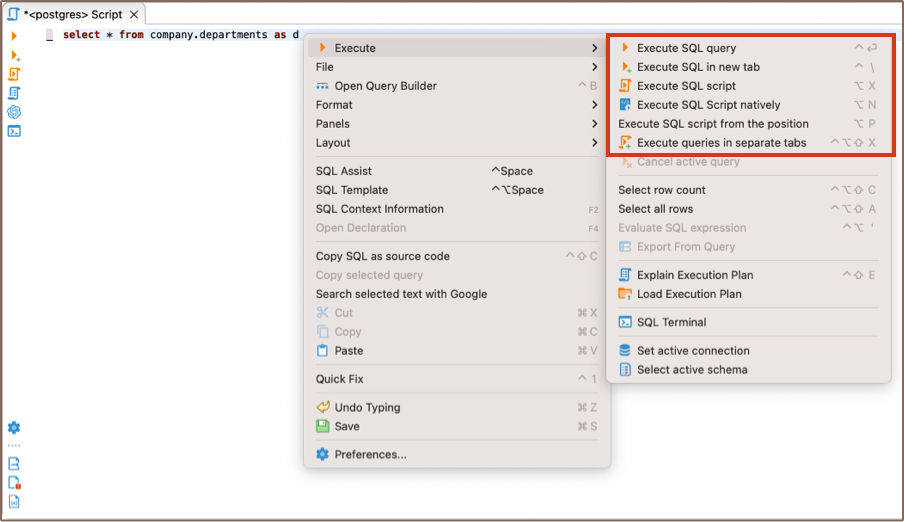Click Execute in new tab sidebar icon

pyautogui.click(x=14, y=55)
